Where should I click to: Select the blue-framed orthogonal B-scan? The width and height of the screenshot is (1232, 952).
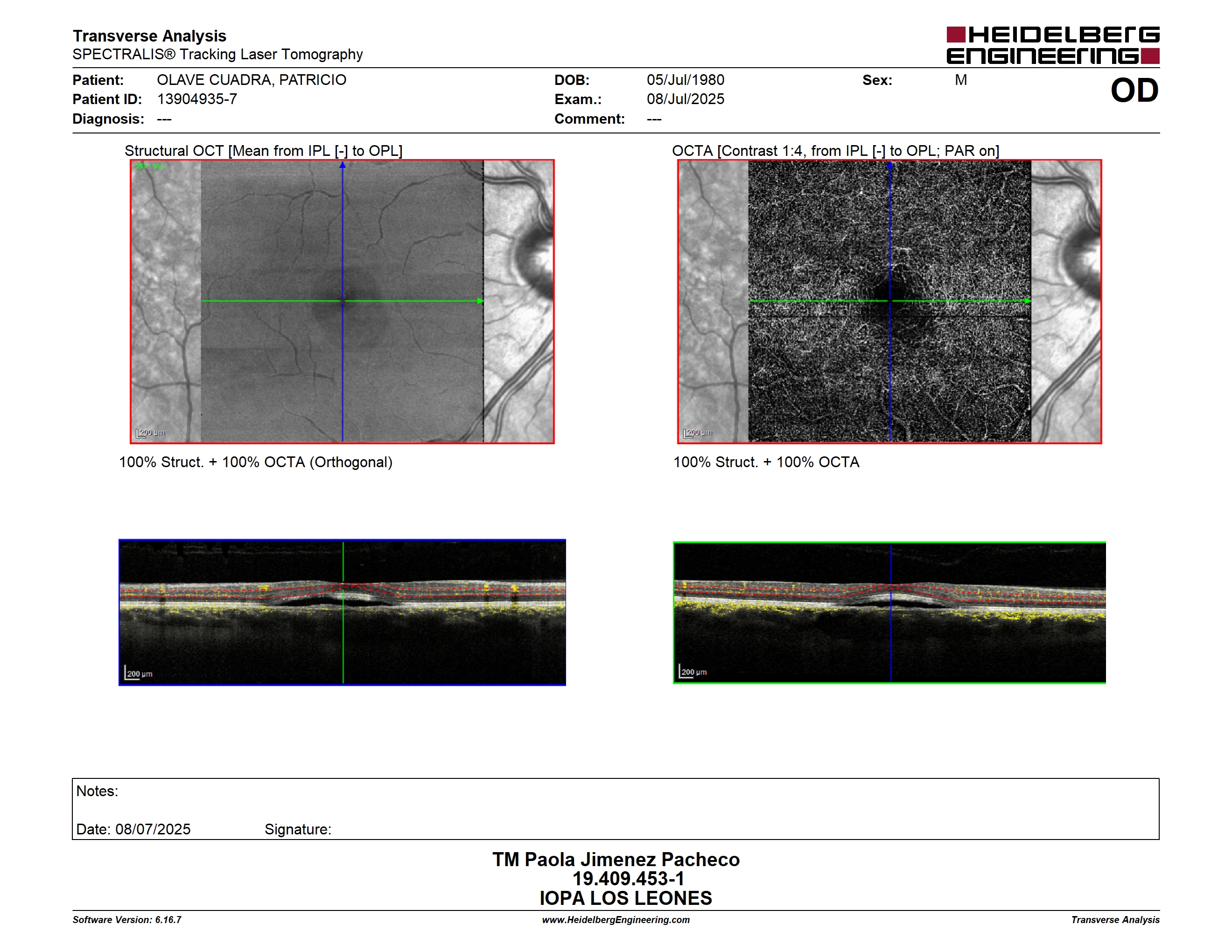point(343,612)
